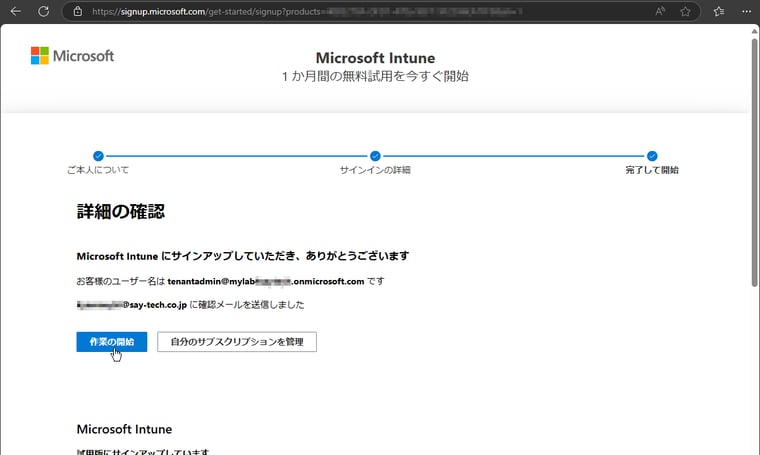
Task: Go back with the browser back arrow
Action: click(16, 11)
